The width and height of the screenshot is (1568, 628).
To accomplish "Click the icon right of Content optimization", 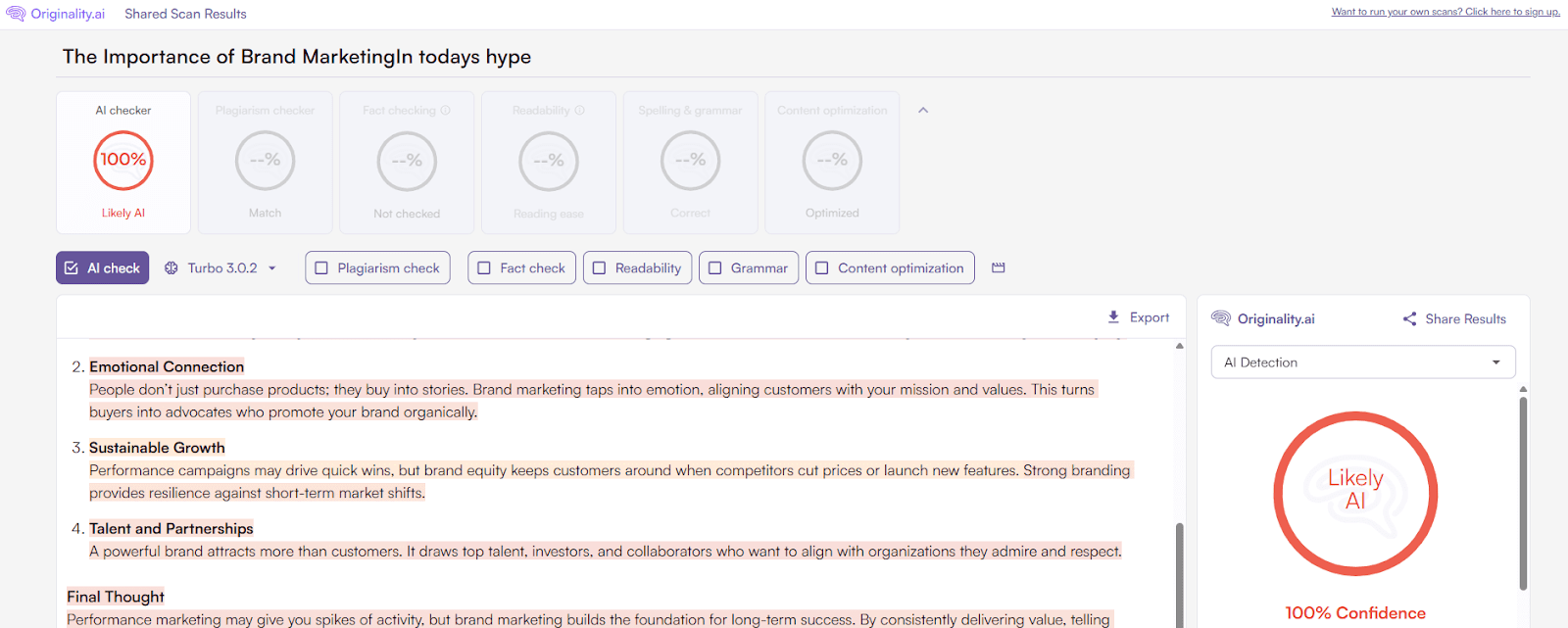I will click(999, 267).
